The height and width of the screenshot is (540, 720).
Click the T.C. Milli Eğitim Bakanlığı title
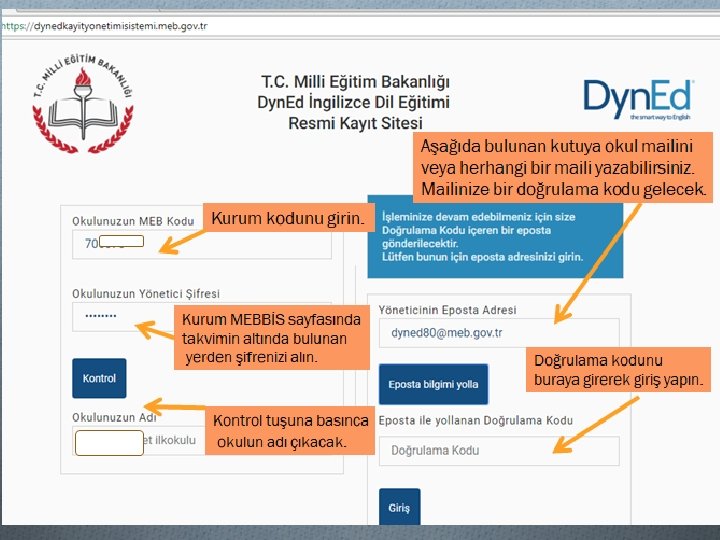[x=355, y=82]
